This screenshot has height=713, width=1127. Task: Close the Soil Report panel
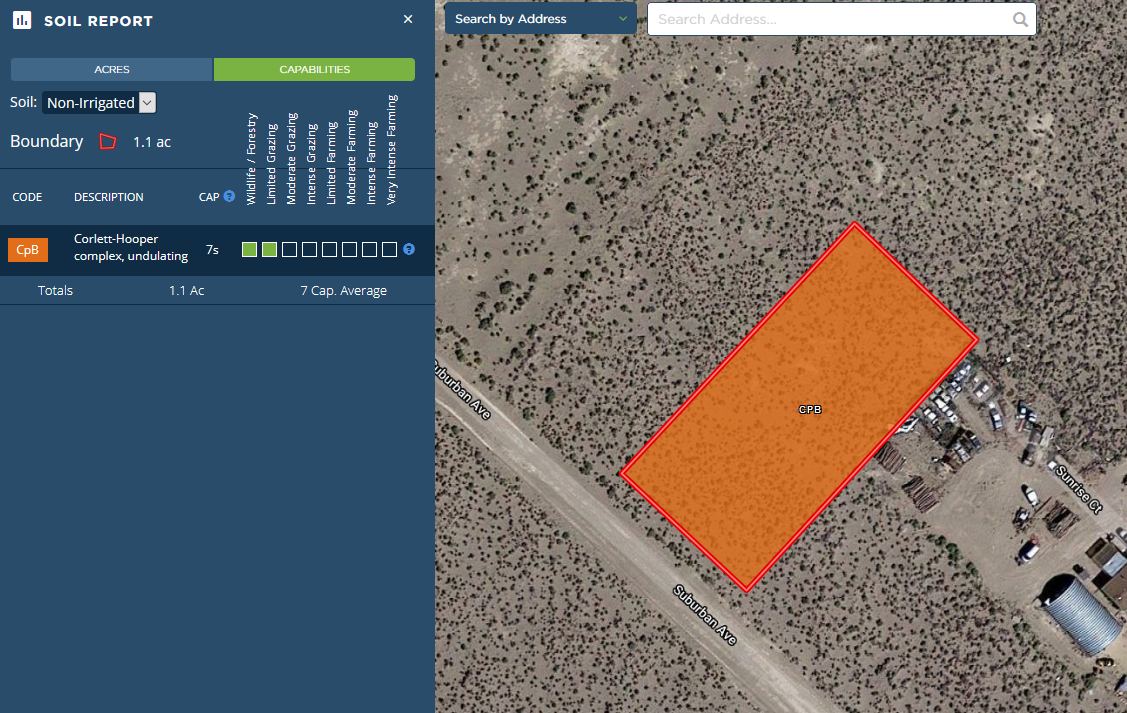pos(407,19)
